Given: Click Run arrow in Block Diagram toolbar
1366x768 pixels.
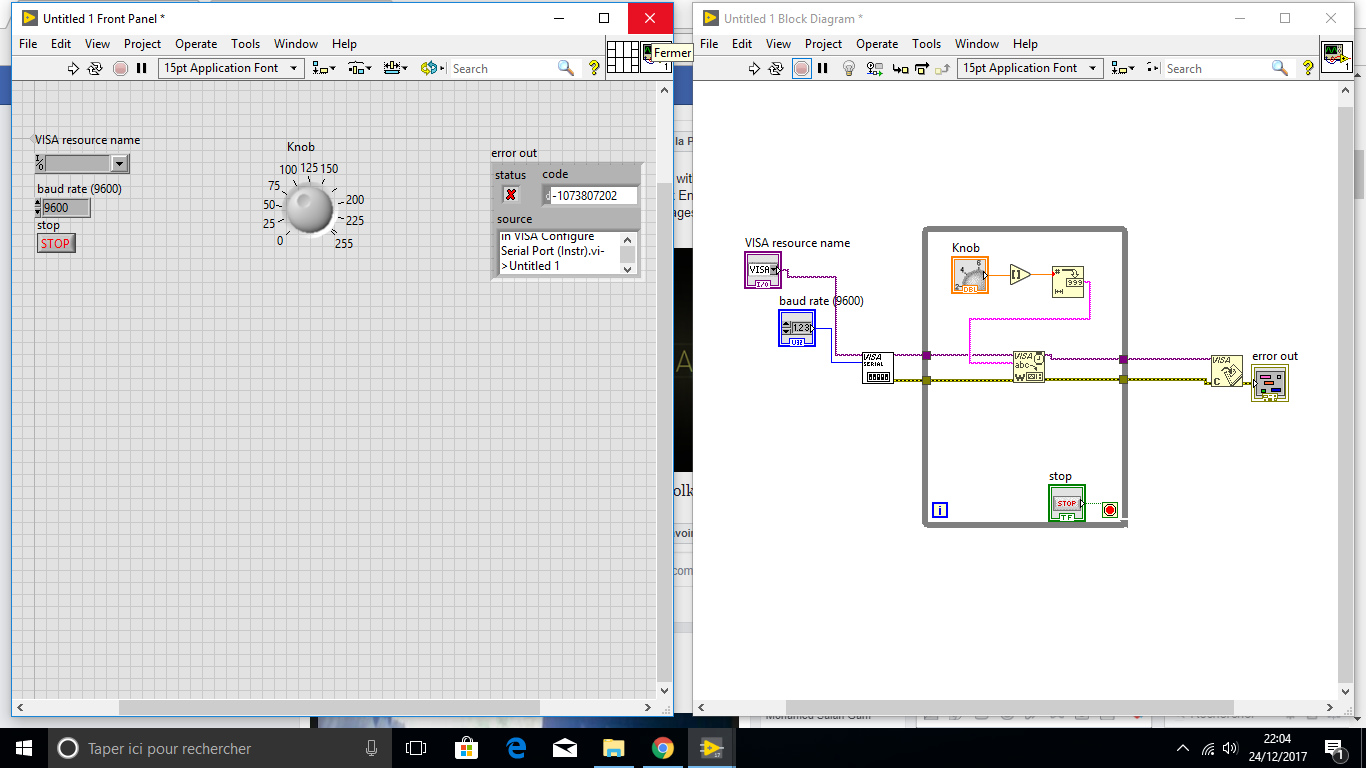Looking at the screenshot, I should tap(754, 68).
